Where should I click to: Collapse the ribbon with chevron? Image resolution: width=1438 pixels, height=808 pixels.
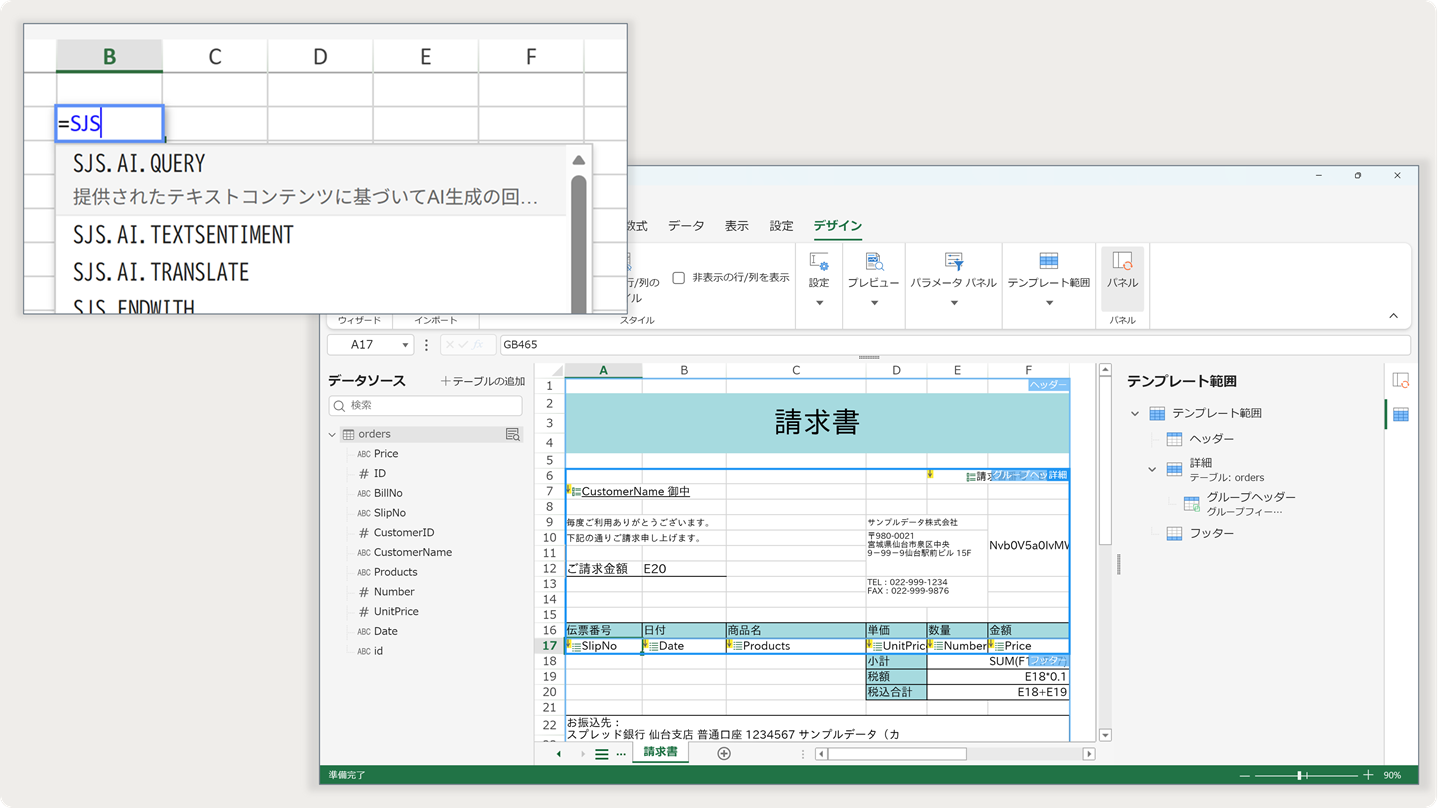[1393, 316]
